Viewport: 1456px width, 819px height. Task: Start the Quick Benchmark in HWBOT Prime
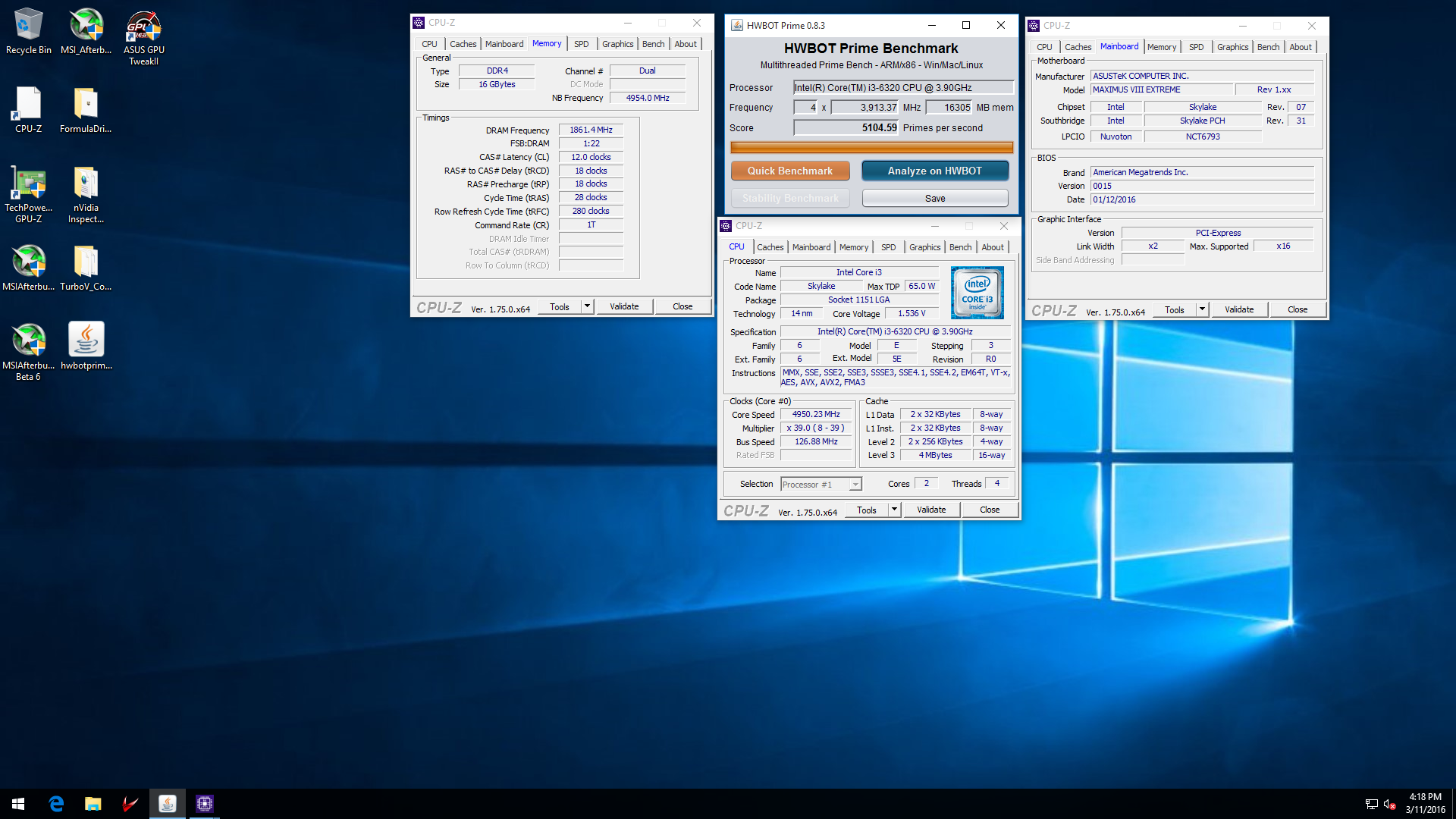tap(790, 171)
